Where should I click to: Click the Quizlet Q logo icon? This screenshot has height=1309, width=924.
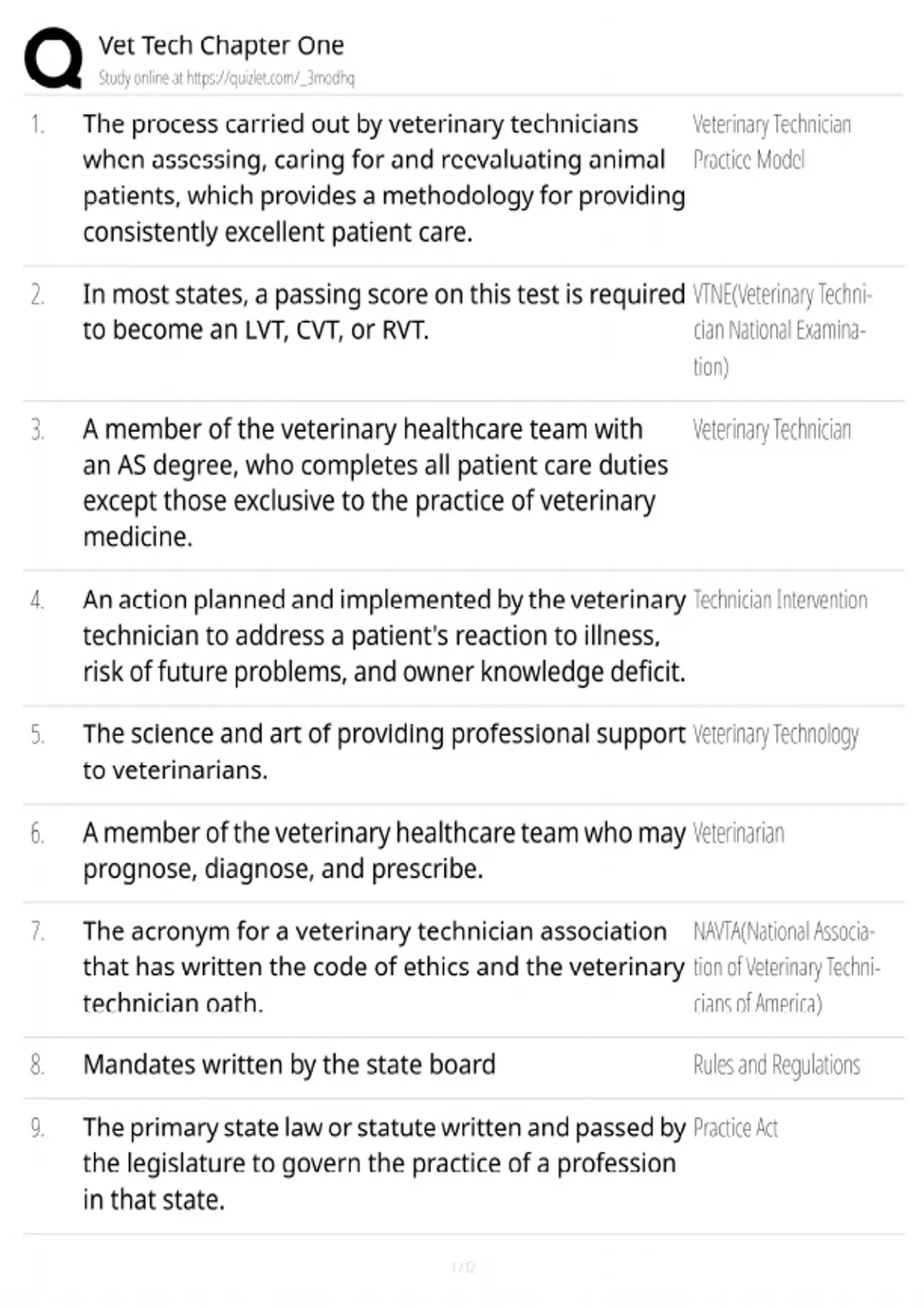(54, 59)
